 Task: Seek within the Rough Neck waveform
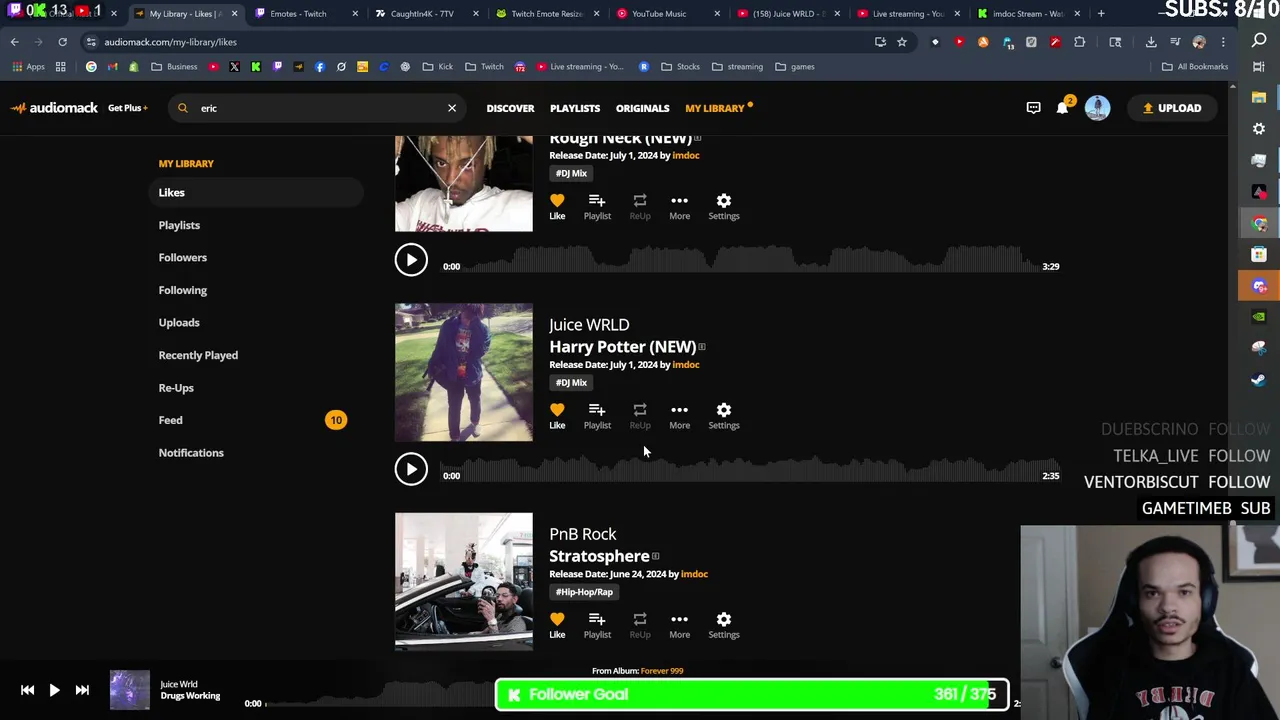(x=750, y=260)
